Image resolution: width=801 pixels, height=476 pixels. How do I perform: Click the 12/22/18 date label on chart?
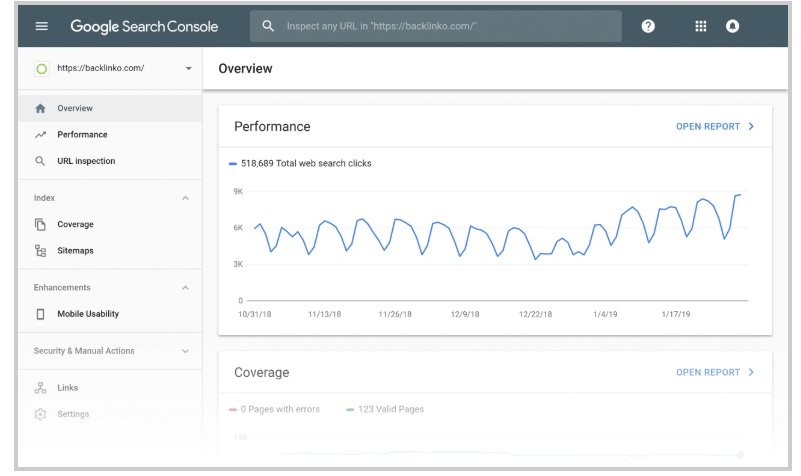coord(535,314)
